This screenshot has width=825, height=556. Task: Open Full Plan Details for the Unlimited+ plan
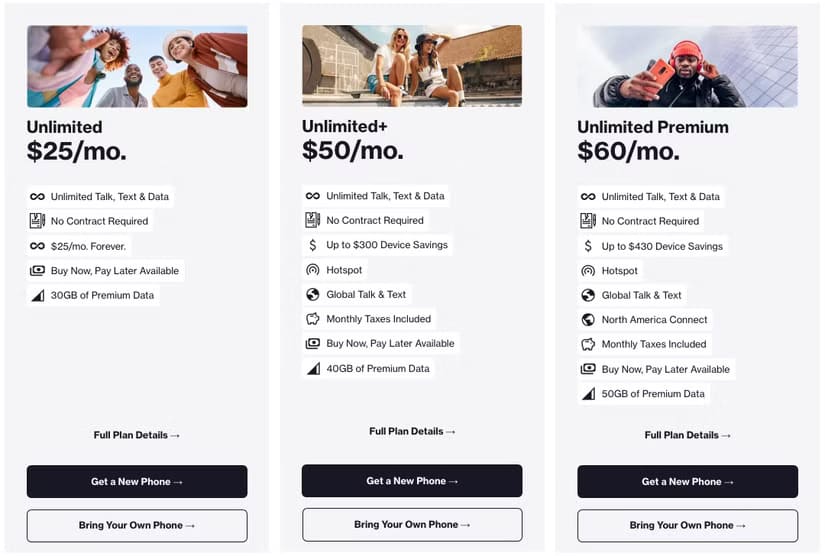pyautogui.click(x=412, y=431)
